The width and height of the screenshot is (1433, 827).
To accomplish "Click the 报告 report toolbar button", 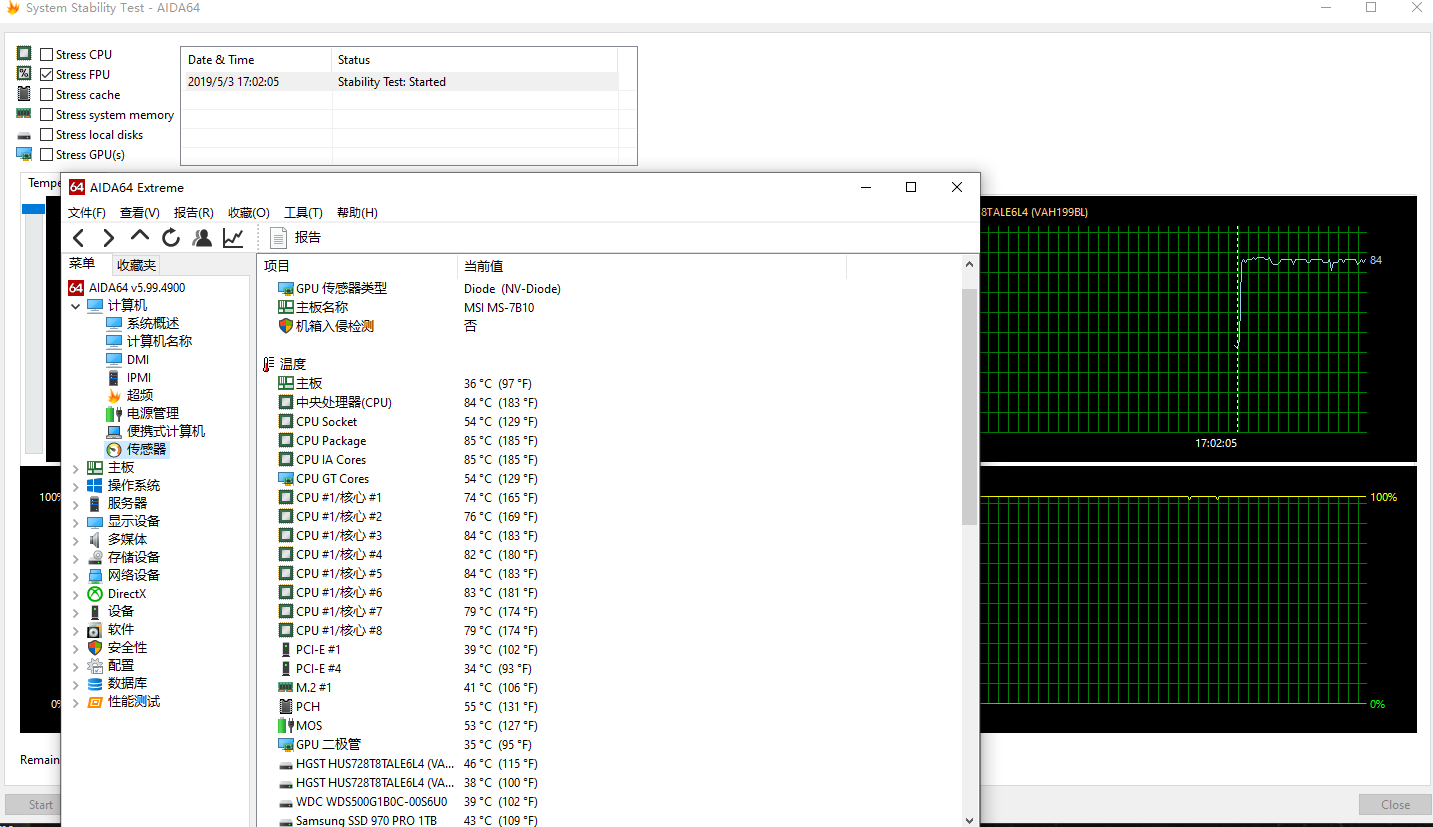I will pos(296,238).
